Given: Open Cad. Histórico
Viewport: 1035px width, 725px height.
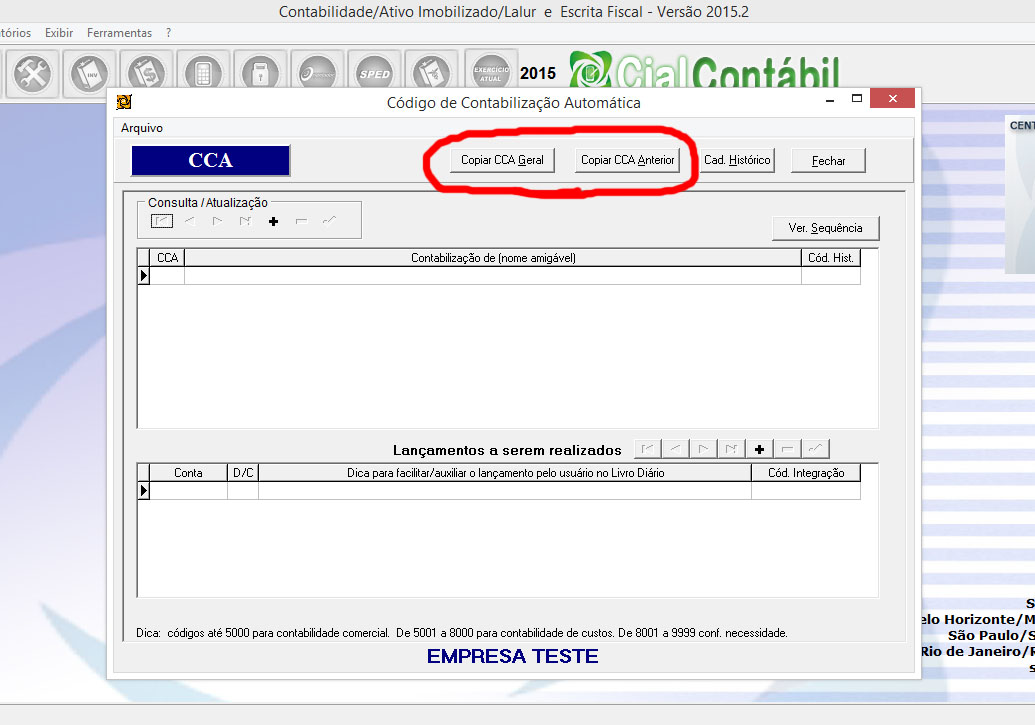Looking at the screenshot, I should point(737,160).
